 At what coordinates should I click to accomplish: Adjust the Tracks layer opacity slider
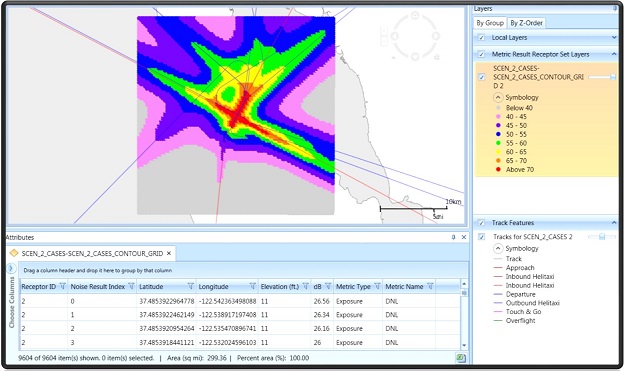click(602, 237)
